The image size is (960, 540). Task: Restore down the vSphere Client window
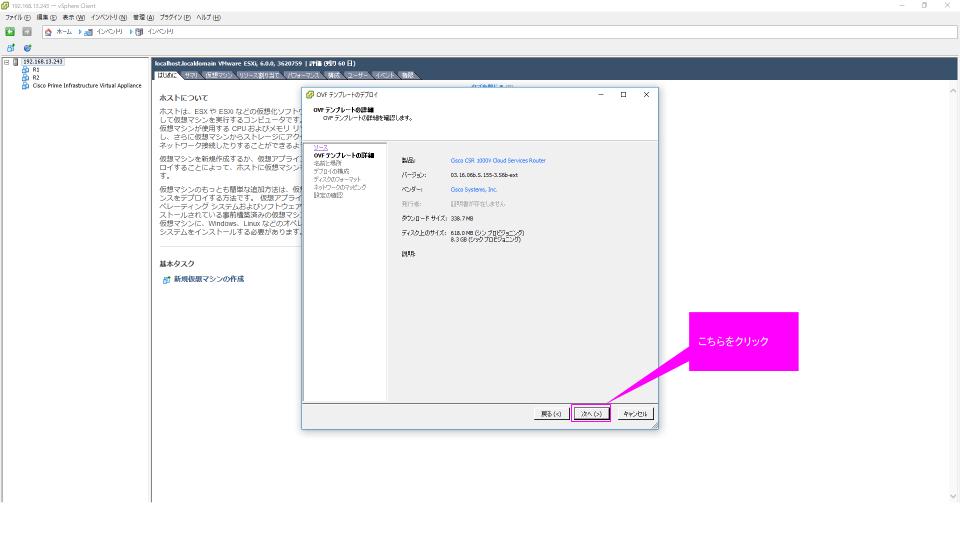pyautogui.click(x=924, y=6)
